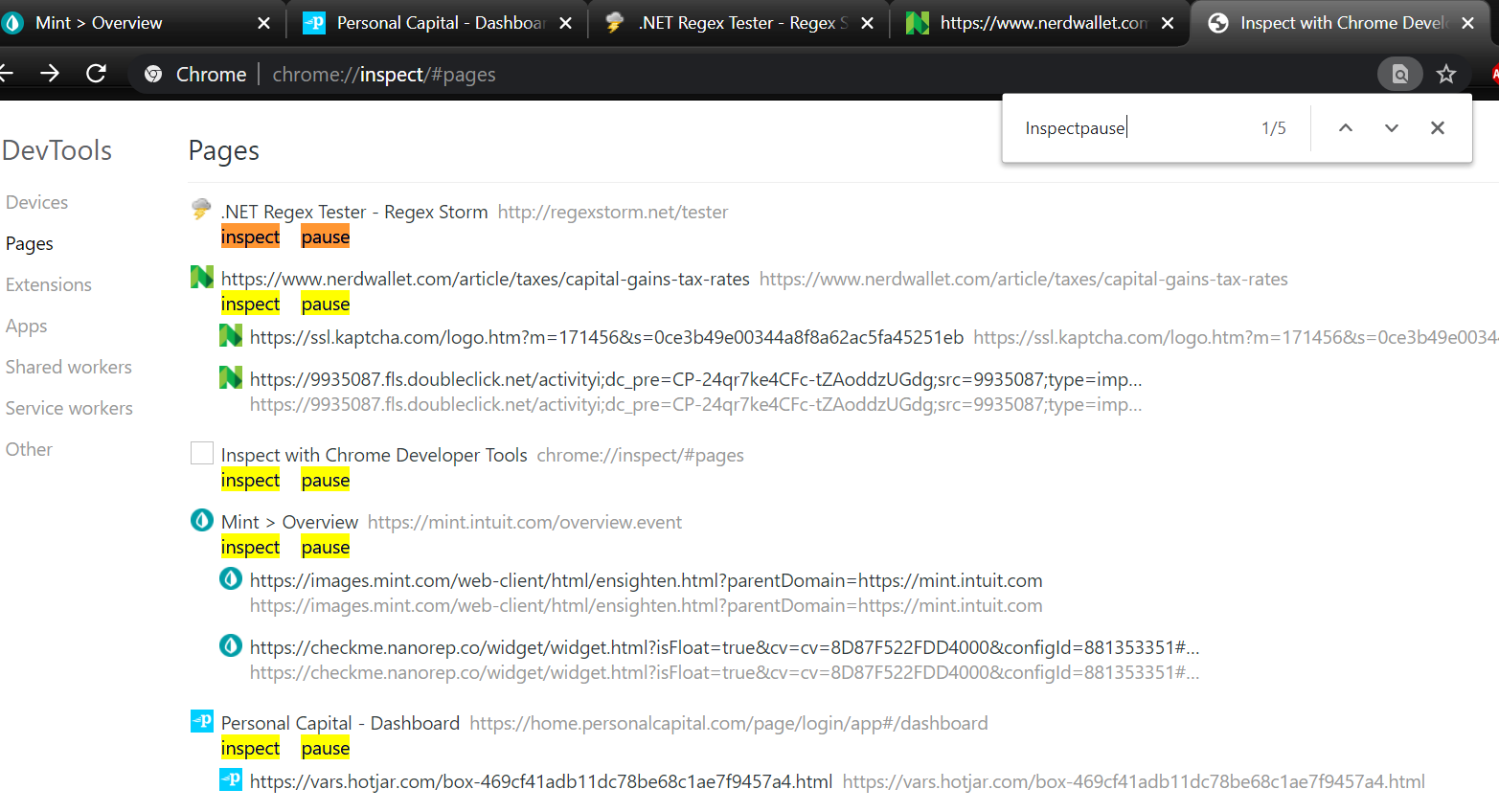Click favicon beside images.mint.com ensighten entry
Screen dimensions: 1499x812
pyautogui.click(x=231, y=578)
